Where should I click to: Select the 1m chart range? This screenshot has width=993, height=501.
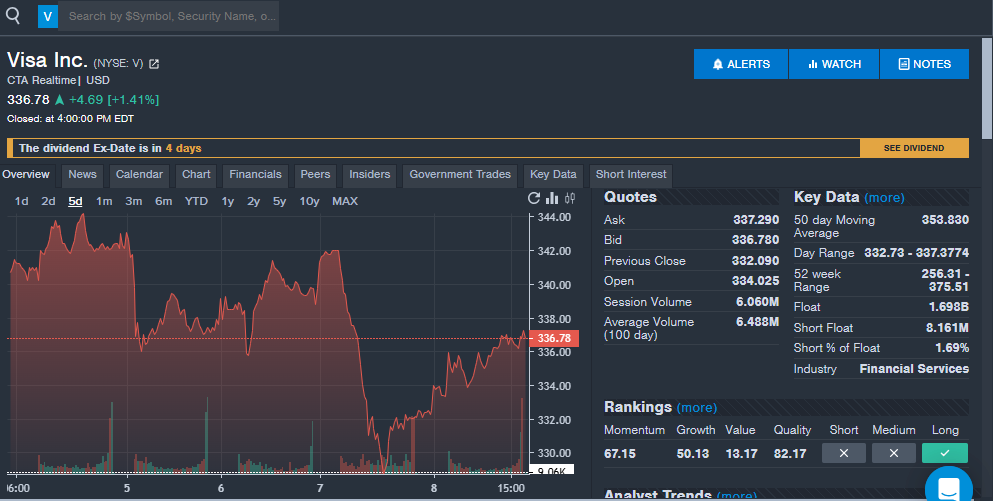pos(104,201)
